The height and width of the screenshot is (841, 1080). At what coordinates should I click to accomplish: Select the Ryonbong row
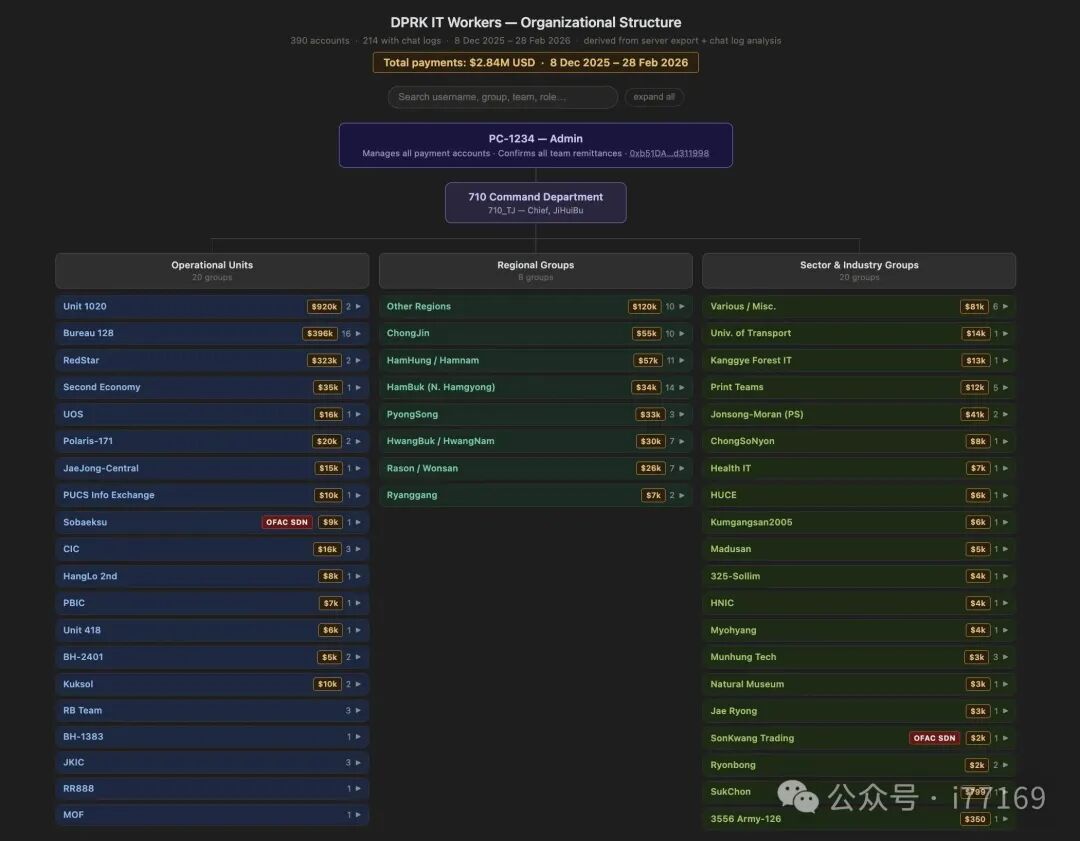point(859,765)
